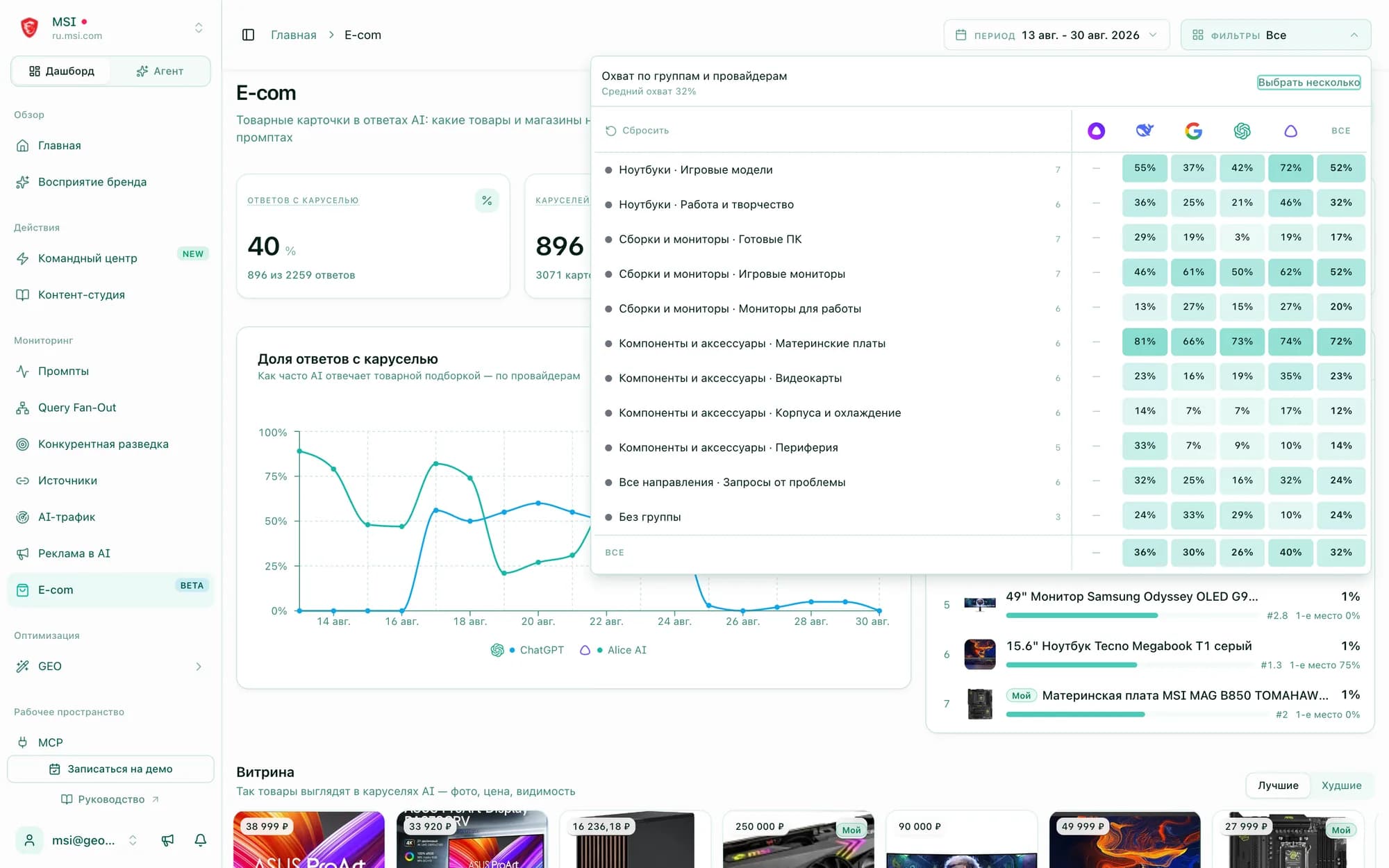Screen dimensions: 1389x868
Task: Filter by the blue whale provider icon
Action: point(1145,131)
